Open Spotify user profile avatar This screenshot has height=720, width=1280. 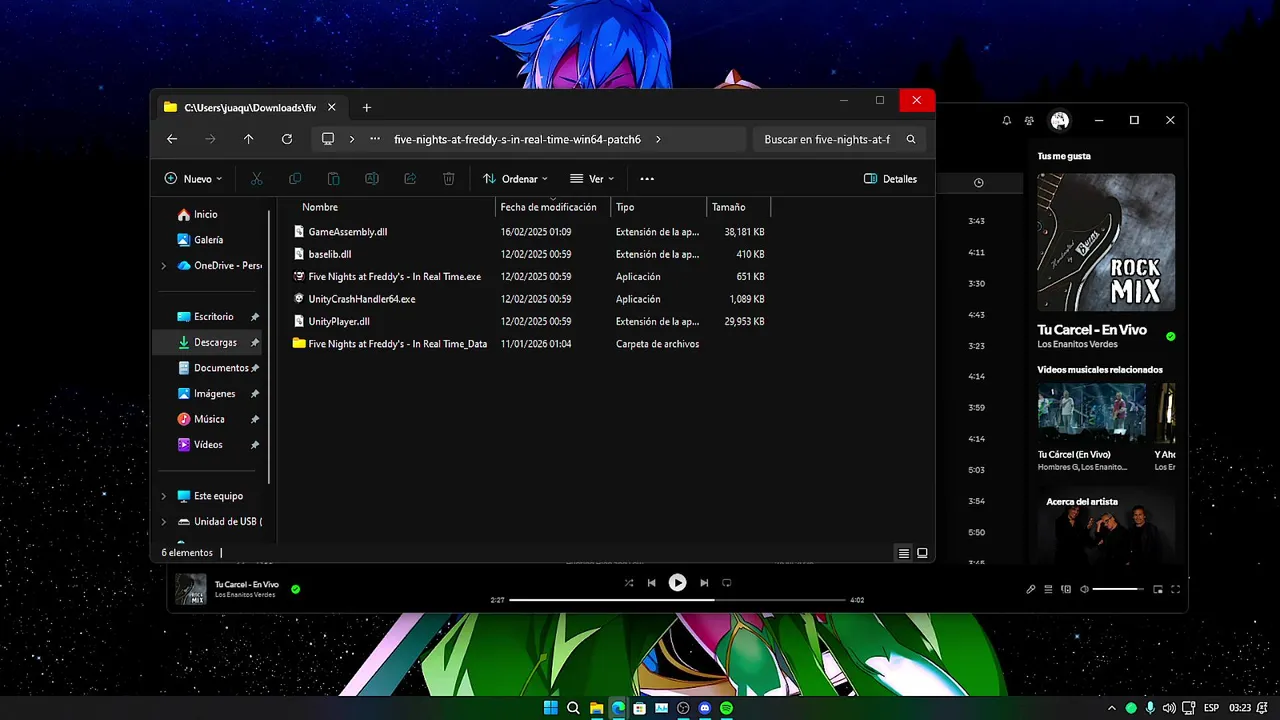[x=1060, y=120]
